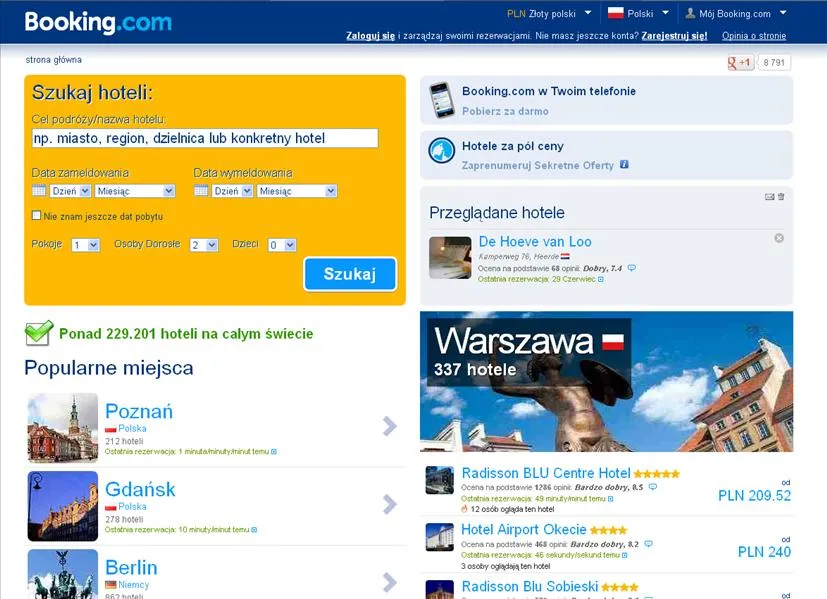Remove De Hoeve van Loo from viewed list
Viewport: 827px width, 599px height.
[779, 238]
